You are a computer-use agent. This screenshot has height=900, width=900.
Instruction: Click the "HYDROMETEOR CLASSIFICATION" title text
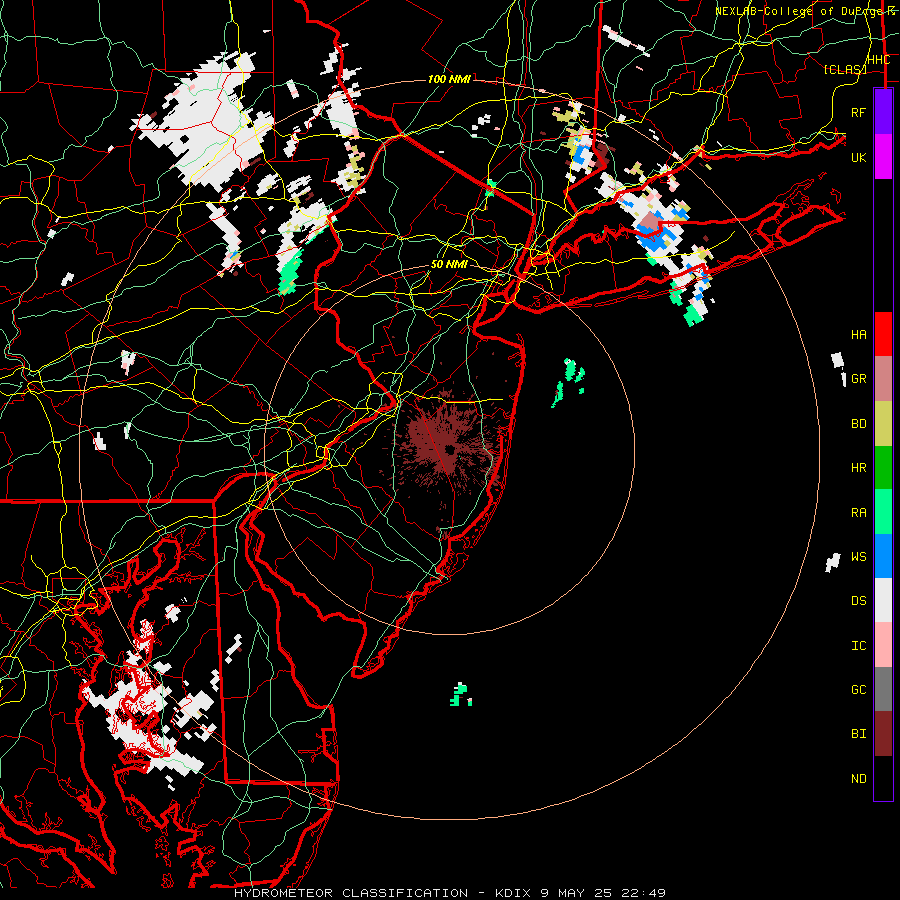(351, 893)
